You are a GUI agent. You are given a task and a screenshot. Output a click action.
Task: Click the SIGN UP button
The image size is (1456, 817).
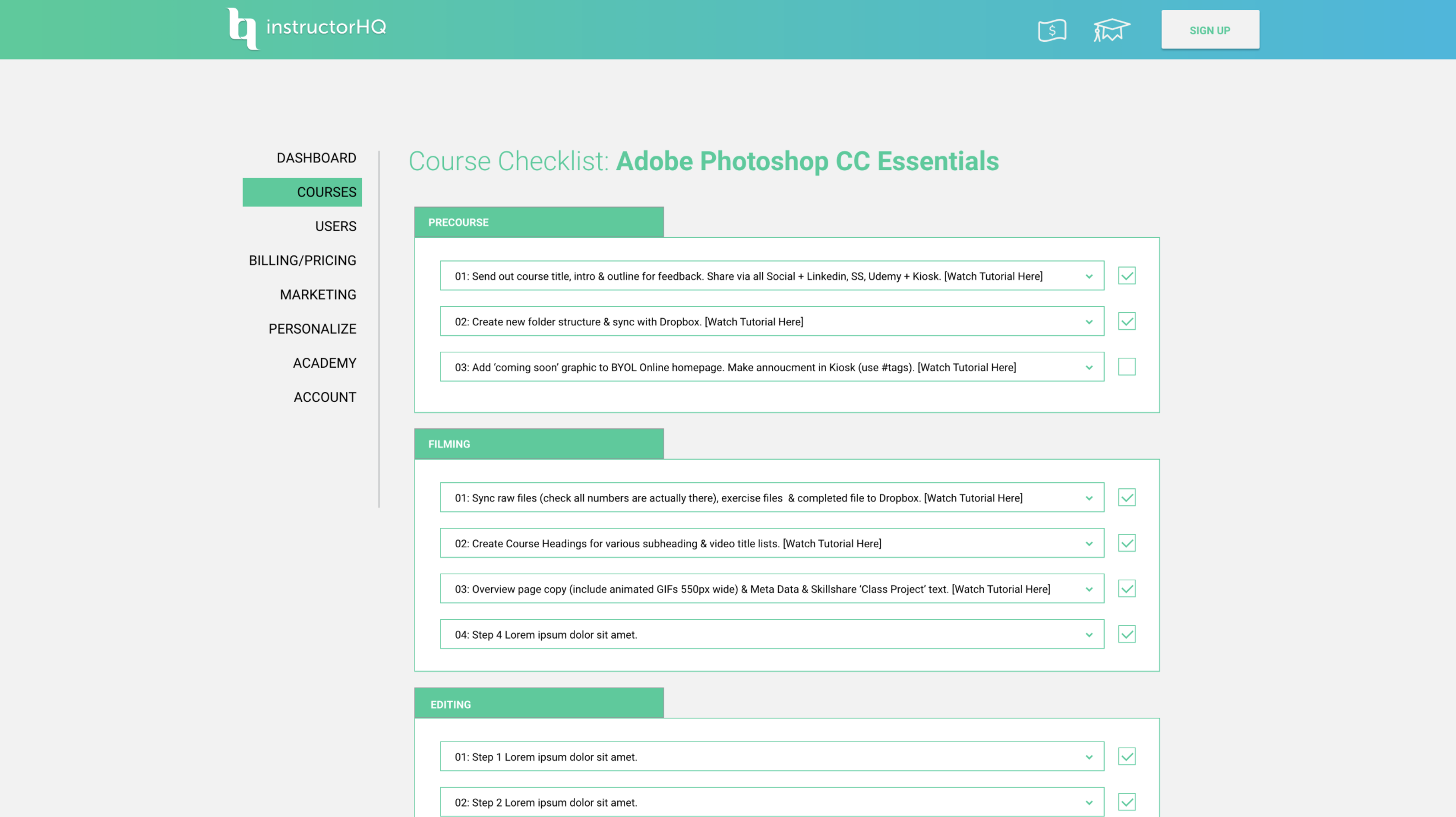pos(1210,29)
